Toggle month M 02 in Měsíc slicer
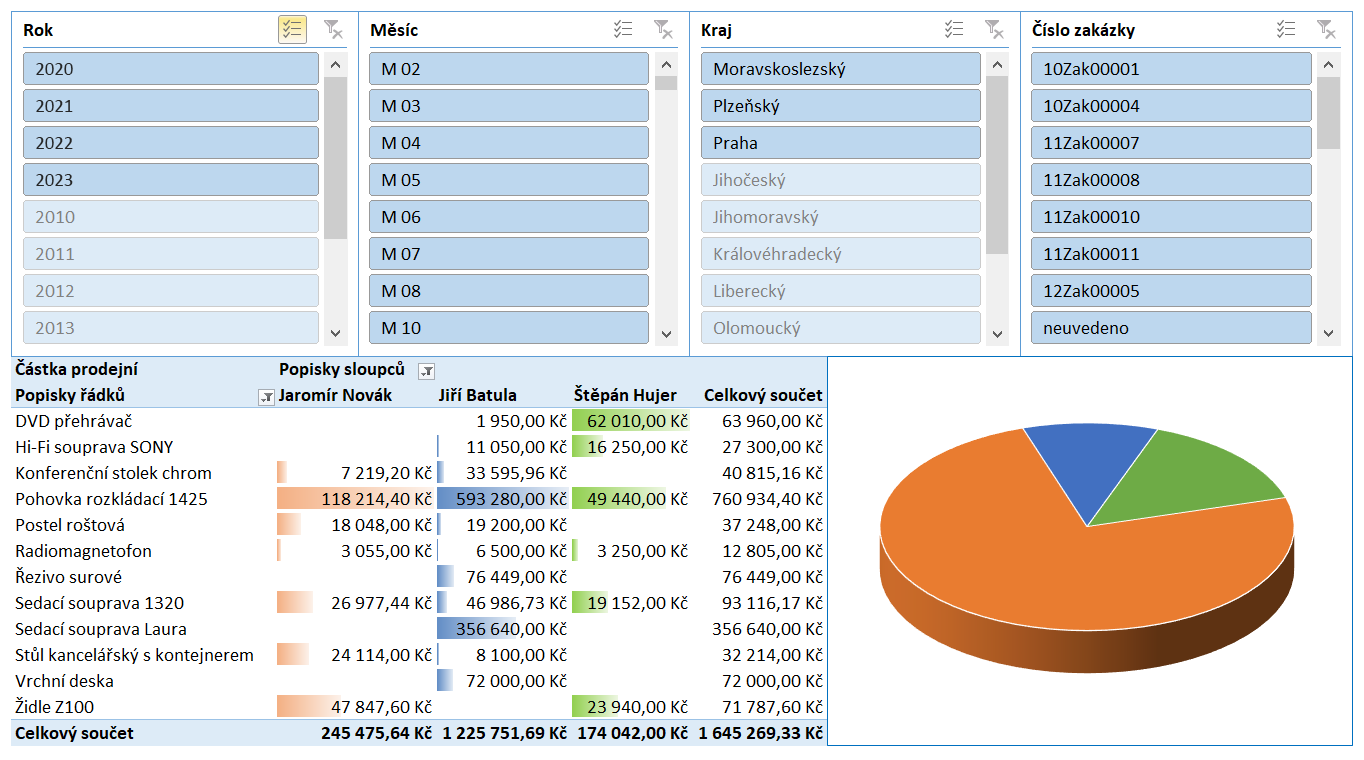This screenshot has height=760, width=1364. click(509, 69)
